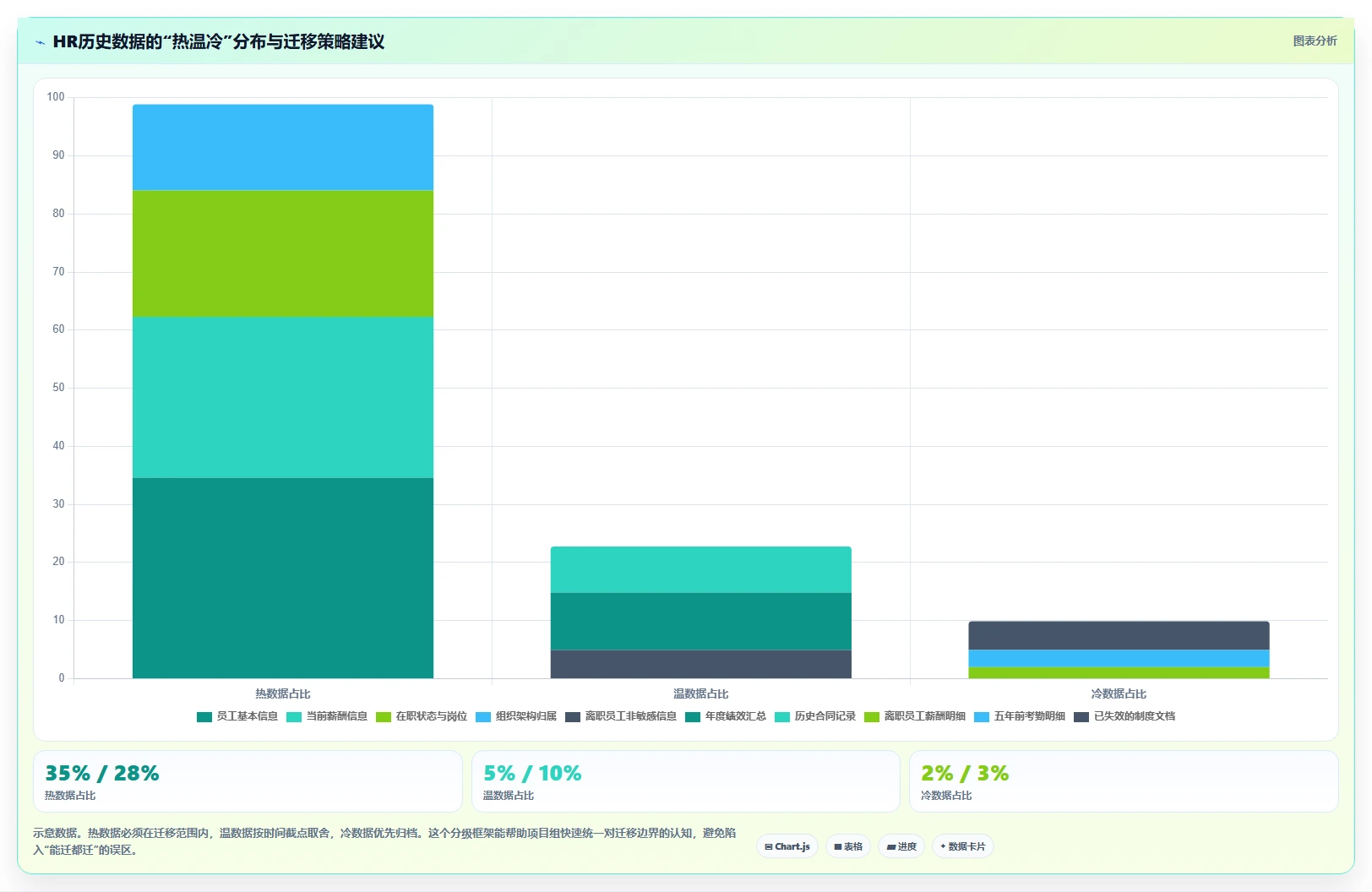Click the 离职员工薪酬明细 legend swatch
This screenshot has width=1372, height=892.
coord(872,717)
